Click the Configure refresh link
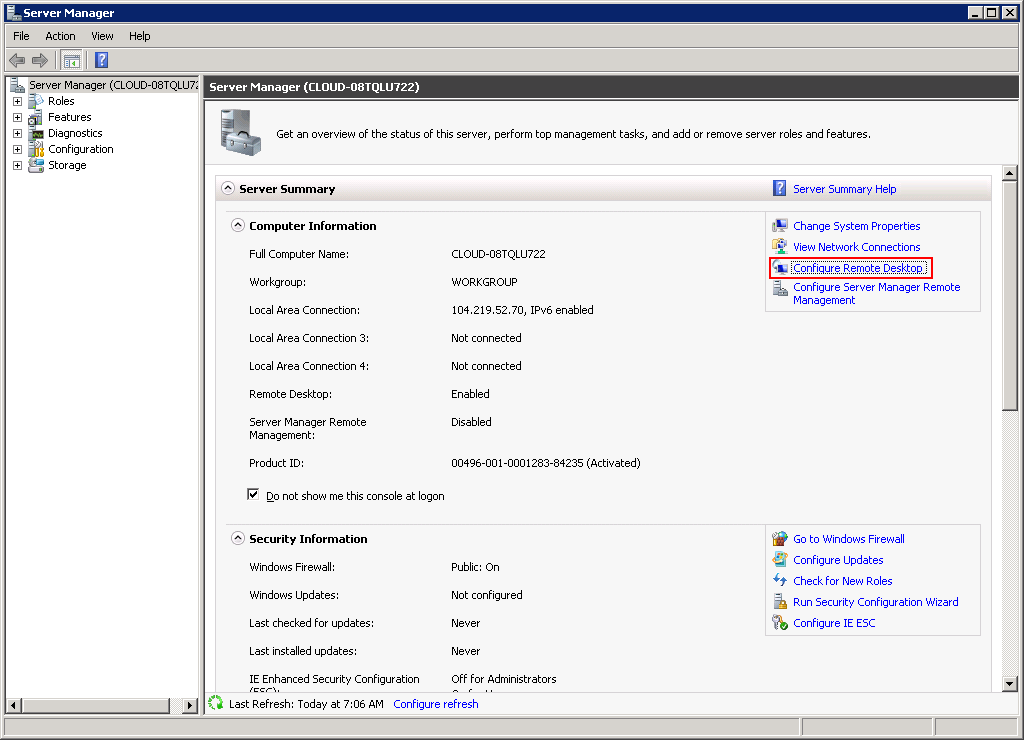Screen dimensions: 1024x740 [x=436, y=703]
